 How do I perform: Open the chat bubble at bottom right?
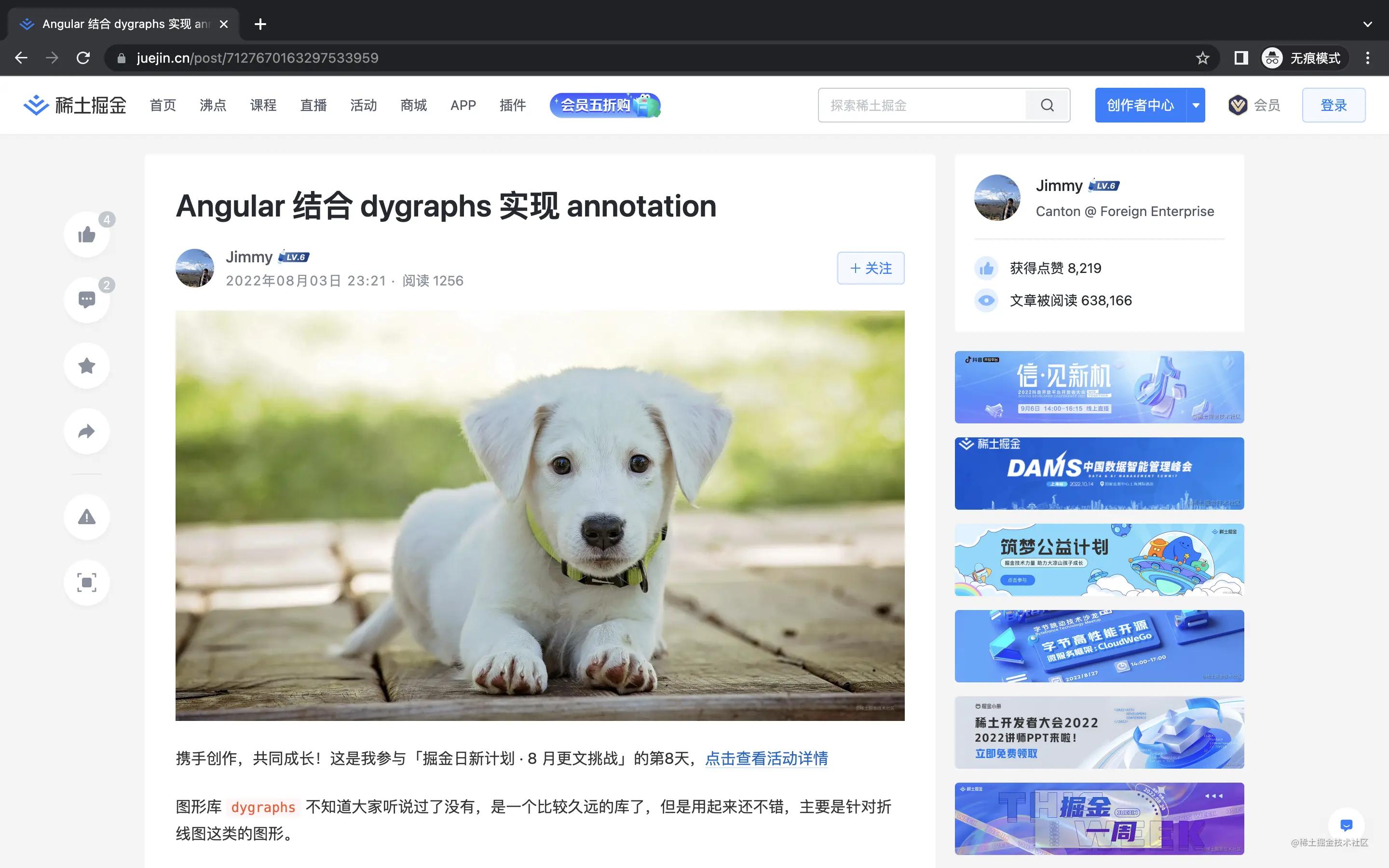1346,826
